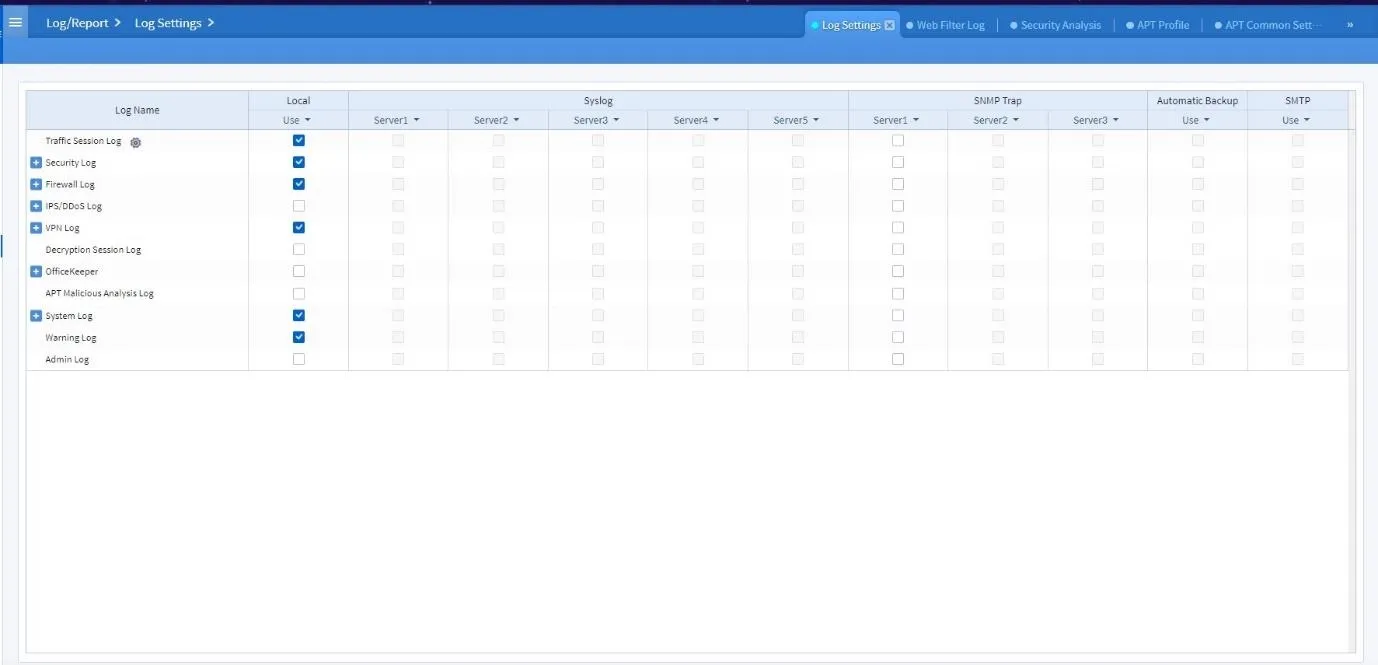
Task: Open the SNMP Trap Server3 dropdown
Action: [x=1097, y=119]
